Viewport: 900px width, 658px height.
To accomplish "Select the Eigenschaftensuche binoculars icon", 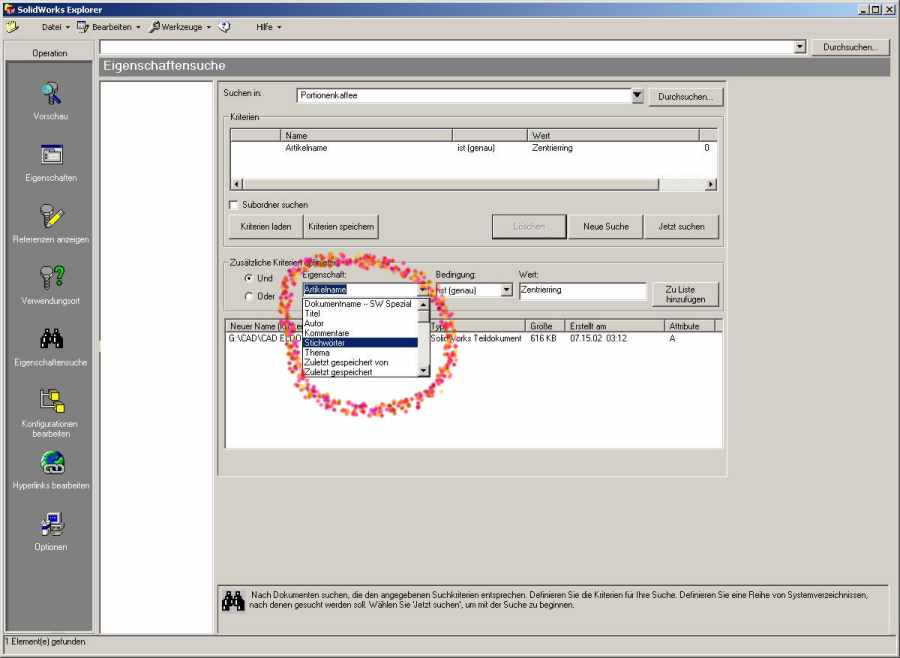I will [x=51, y=339].
